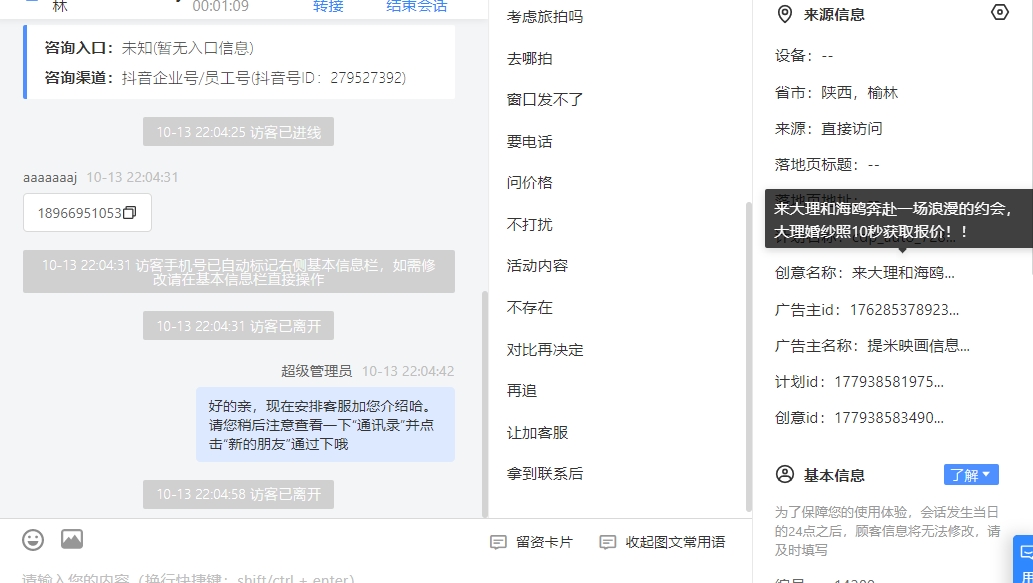Click the location pin icon beside 来源信息
1033x583 pixels.
coord(784,14)
